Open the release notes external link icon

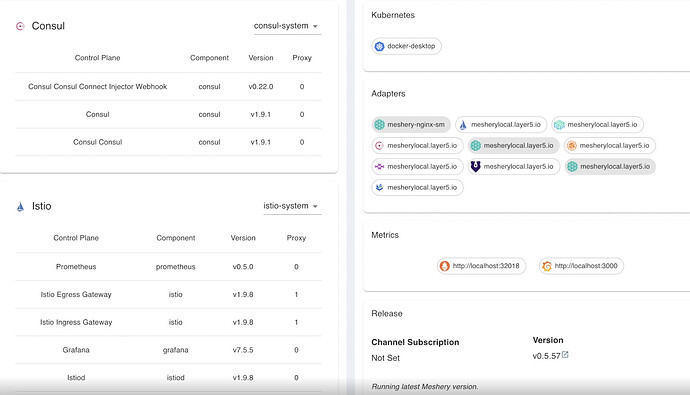click(x=565, y=355)
